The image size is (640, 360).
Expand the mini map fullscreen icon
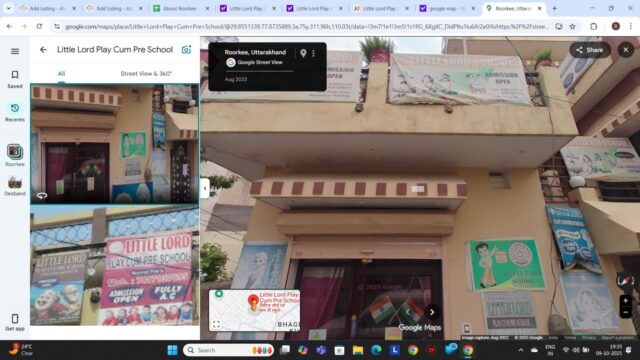216,324
